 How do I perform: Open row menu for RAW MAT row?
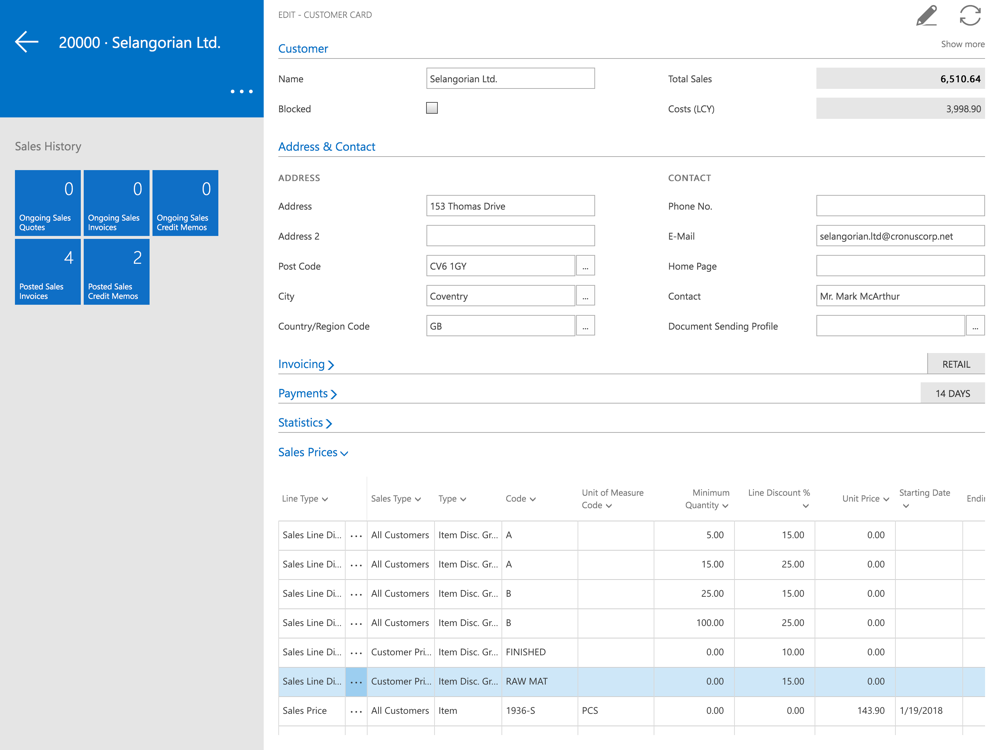(x=357, y=682)
